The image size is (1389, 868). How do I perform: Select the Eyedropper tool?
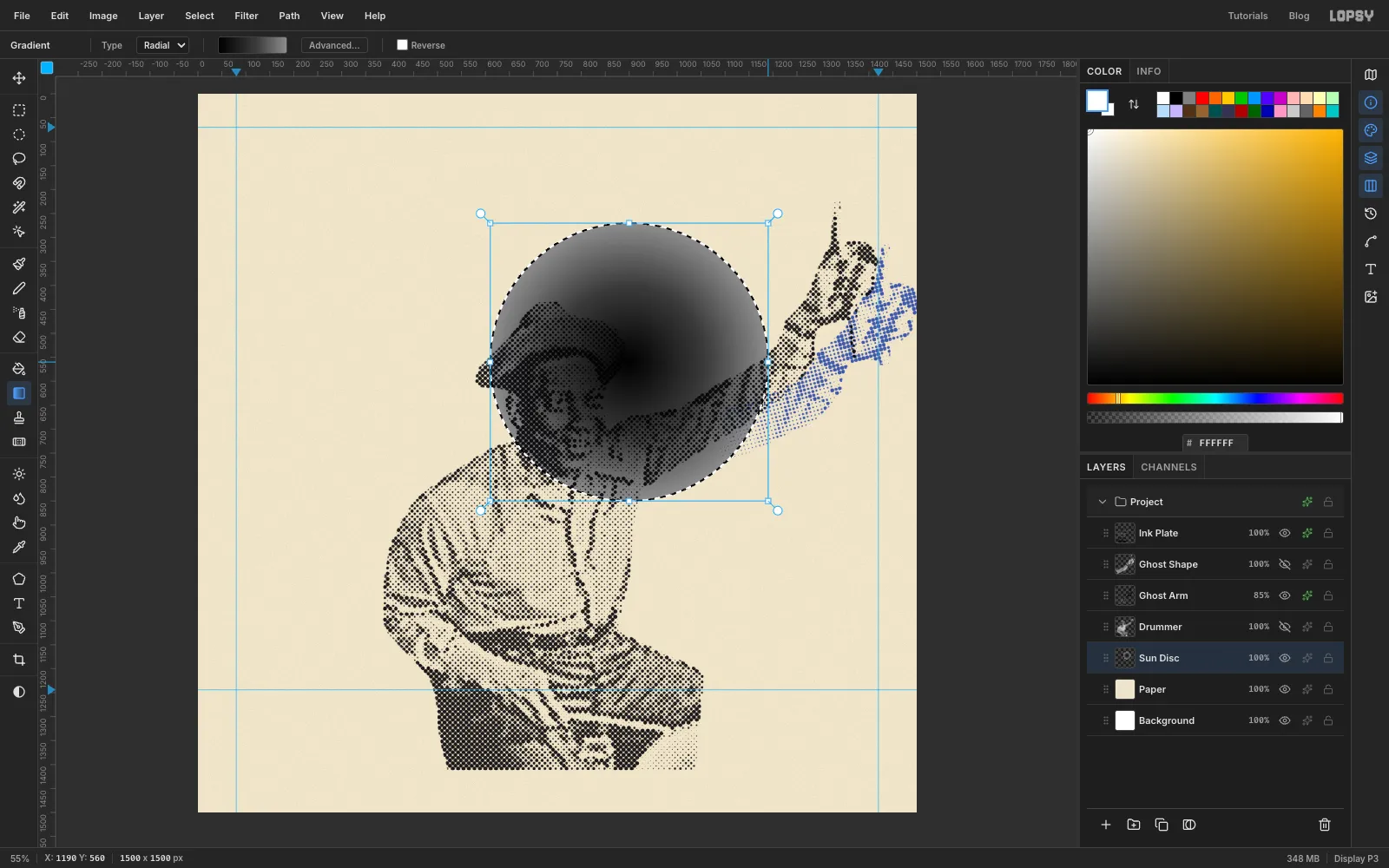(x=19, y=547)
